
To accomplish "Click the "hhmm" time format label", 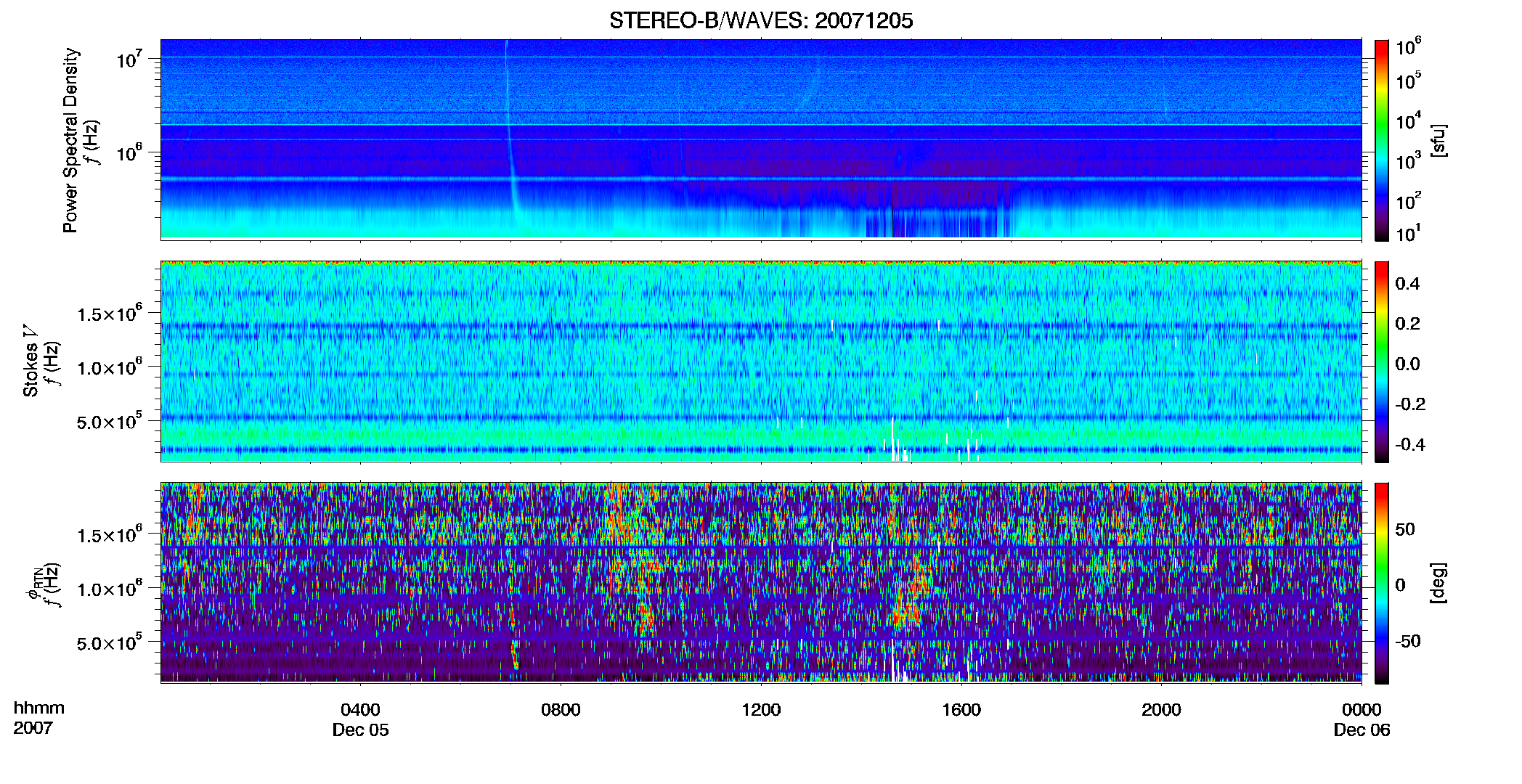I will pos(39,708).
